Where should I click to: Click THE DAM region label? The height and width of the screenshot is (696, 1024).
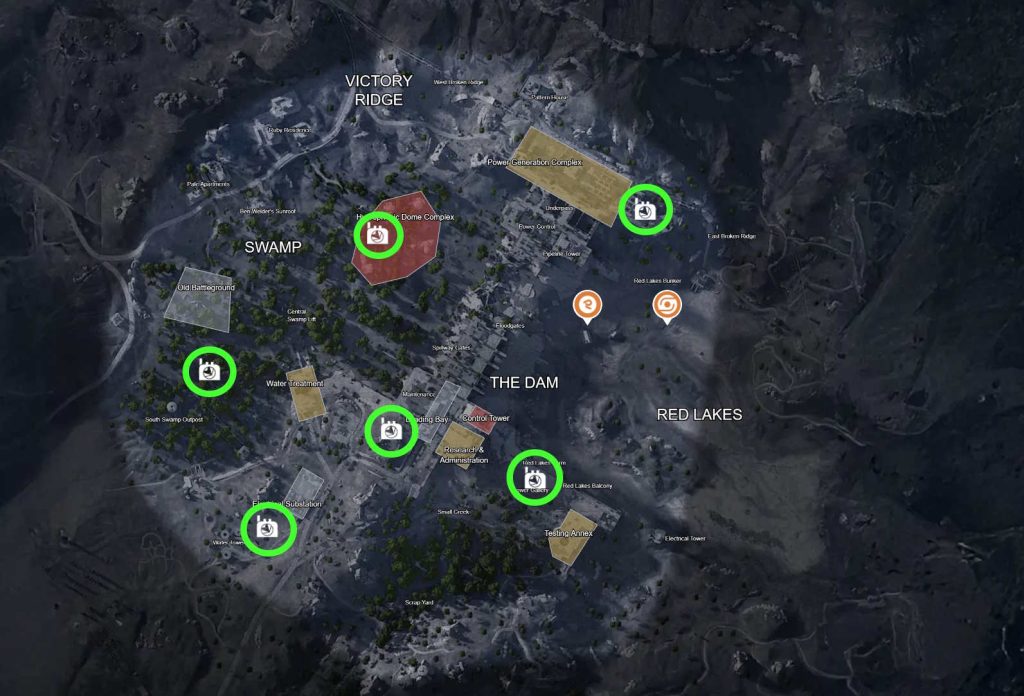click(x=524, y=383)
